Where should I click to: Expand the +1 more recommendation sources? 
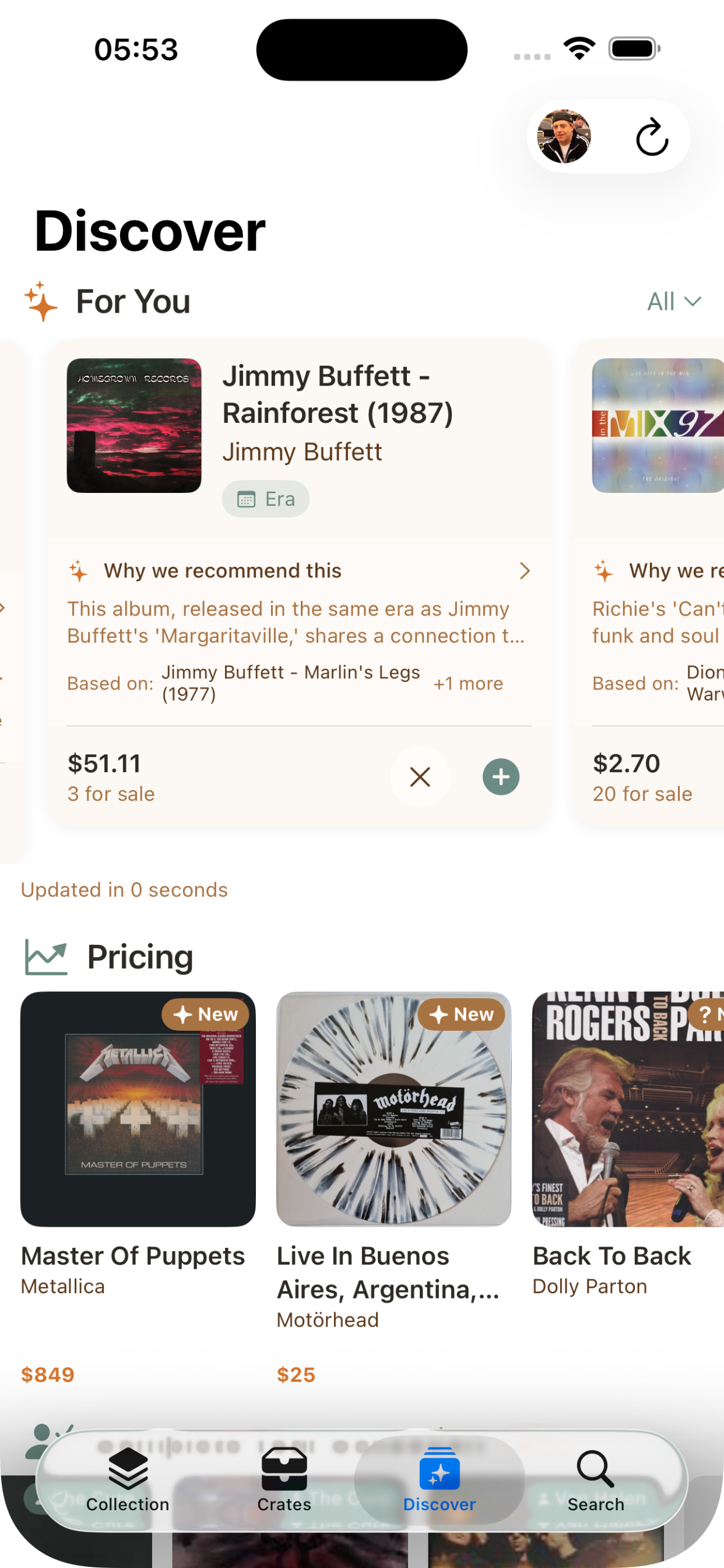pos(468,683)
